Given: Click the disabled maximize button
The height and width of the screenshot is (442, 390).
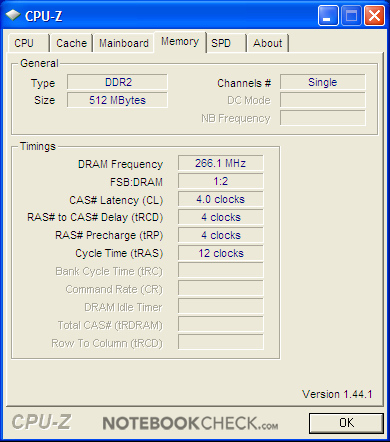Looking at the screenshot, I should 351,16.
